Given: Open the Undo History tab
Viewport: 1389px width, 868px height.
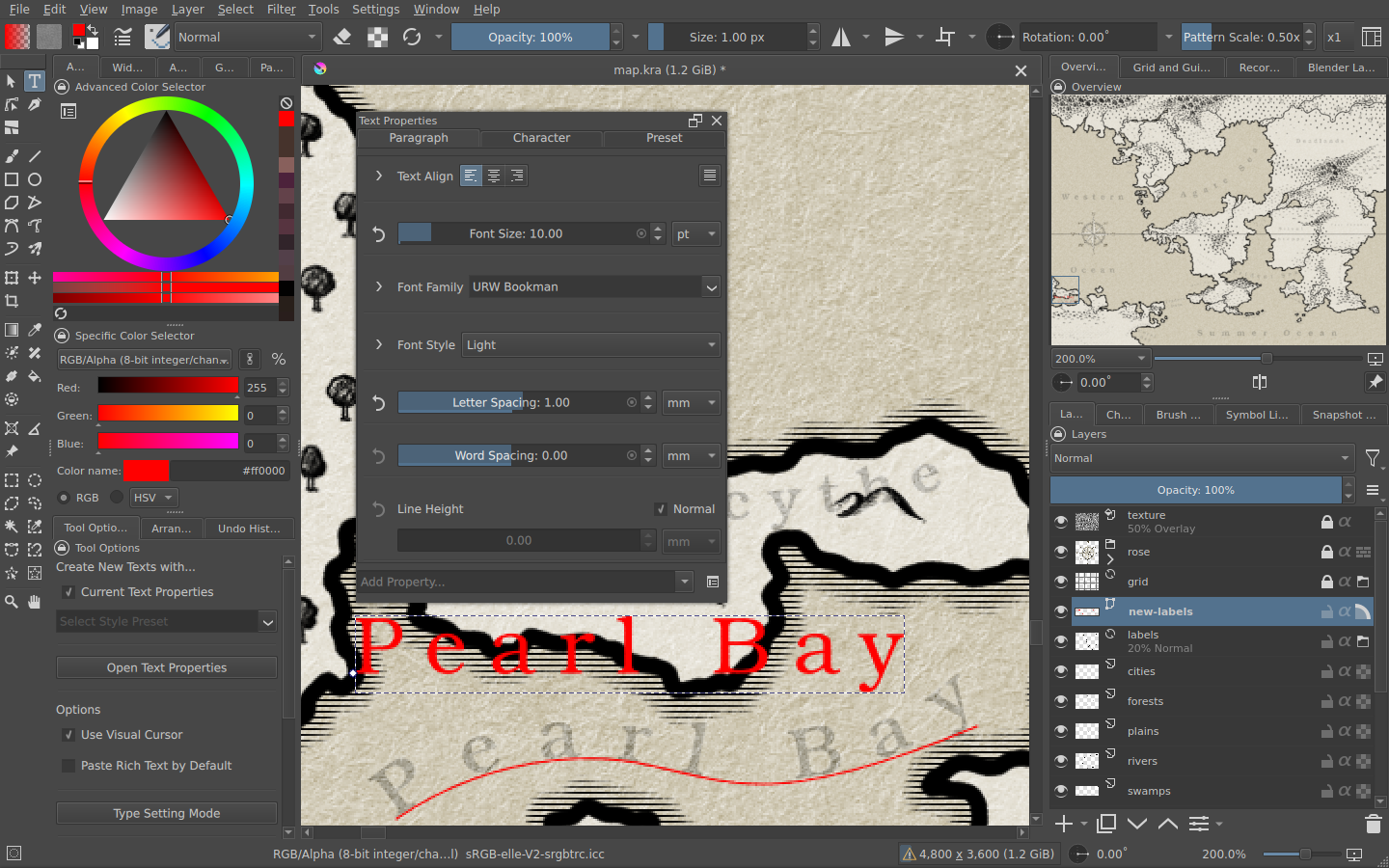Looking at the screenshot, I should click(249, 528).
